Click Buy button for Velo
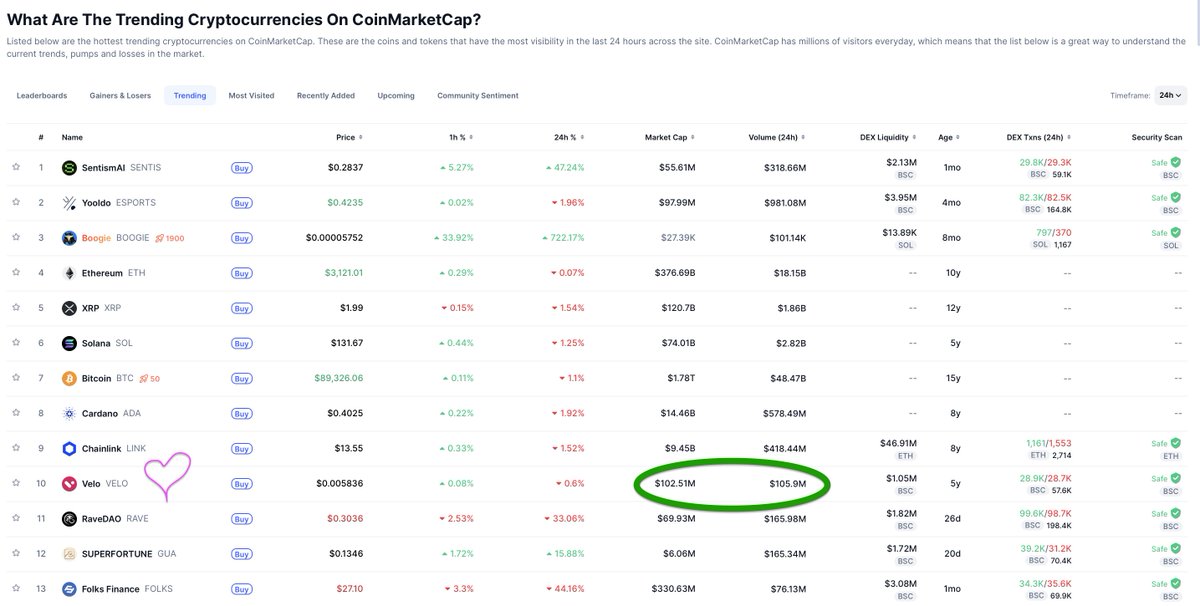 [241, 484]
